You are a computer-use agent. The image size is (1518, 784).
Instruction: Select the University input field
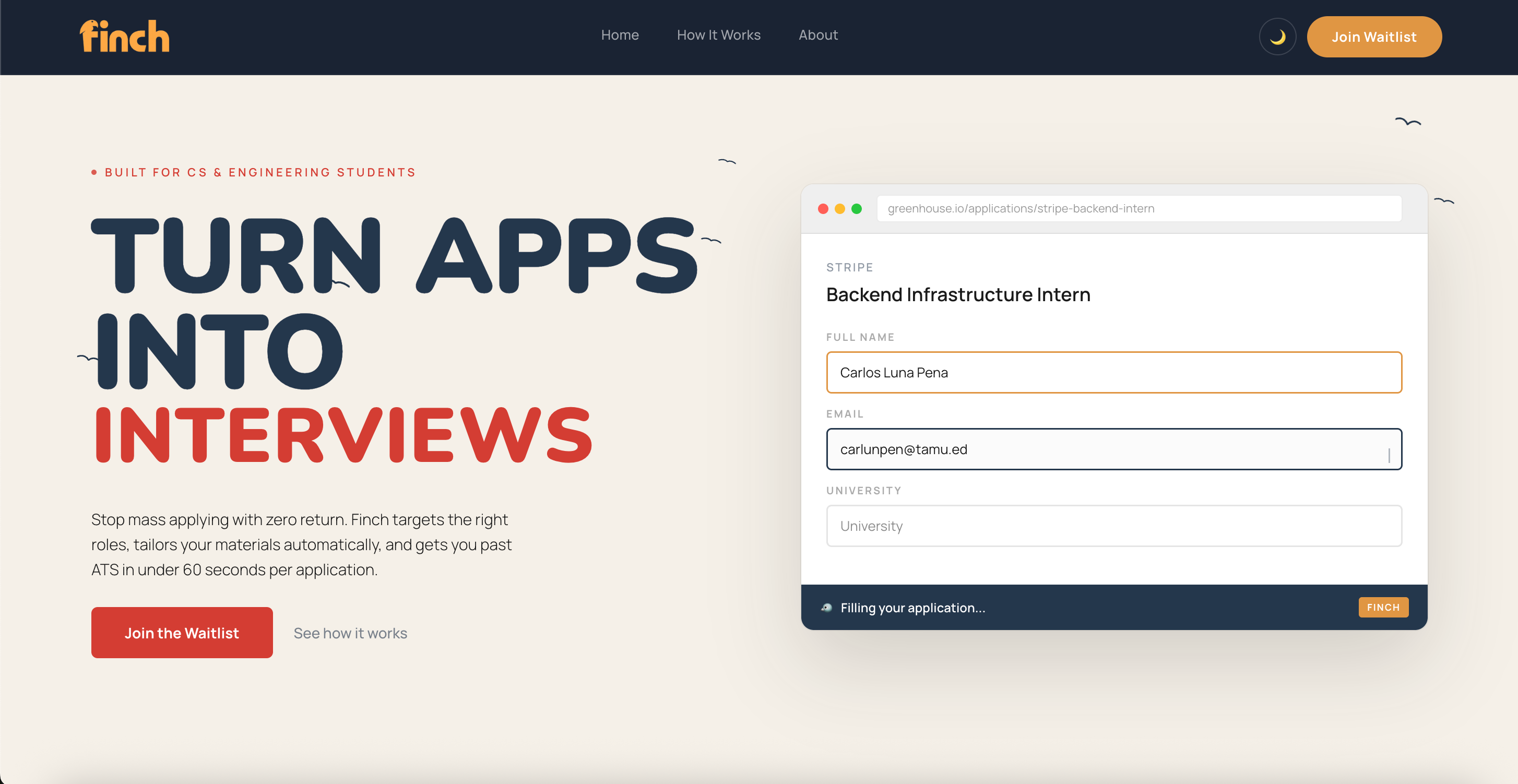1114,526
